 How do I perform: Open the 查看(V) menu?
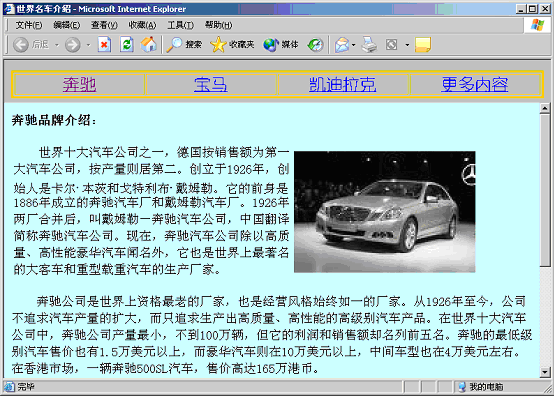point(104,25)
